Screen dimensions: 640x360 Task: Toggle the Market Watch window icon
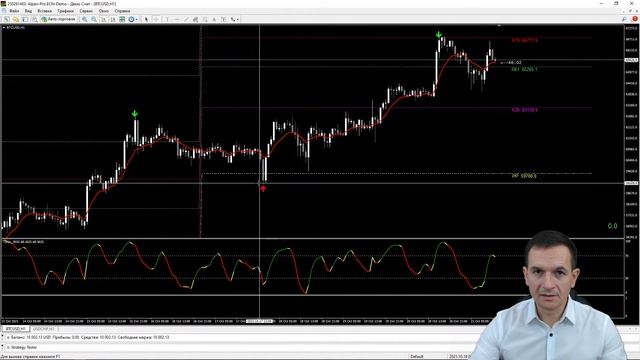pyautogui.click(x=25, y=19)
